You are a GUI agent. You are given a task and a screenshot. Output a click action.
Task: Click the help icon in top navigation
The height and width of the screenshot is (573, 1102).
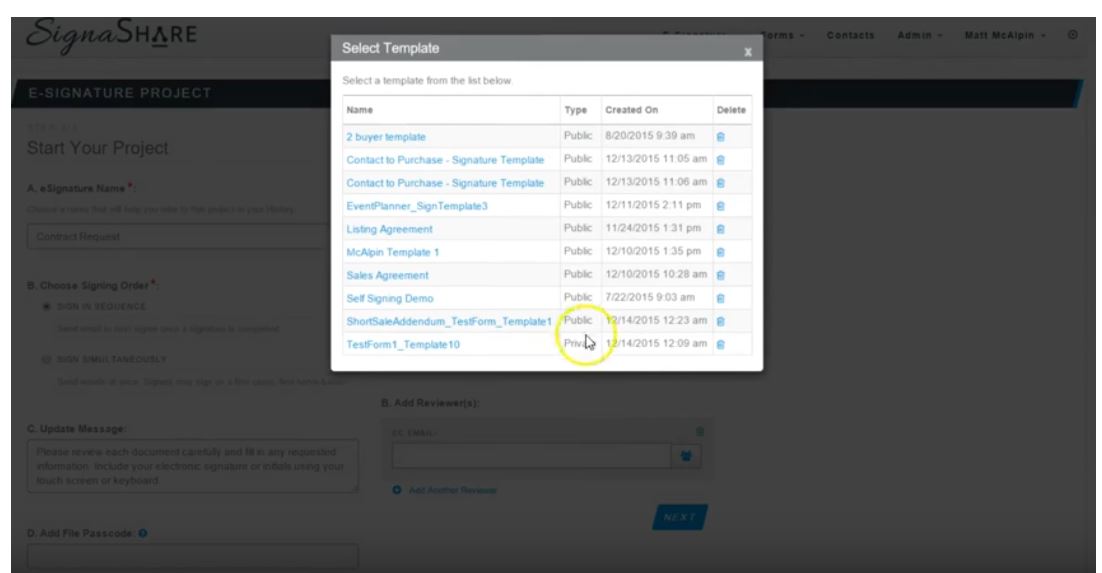1072,34
